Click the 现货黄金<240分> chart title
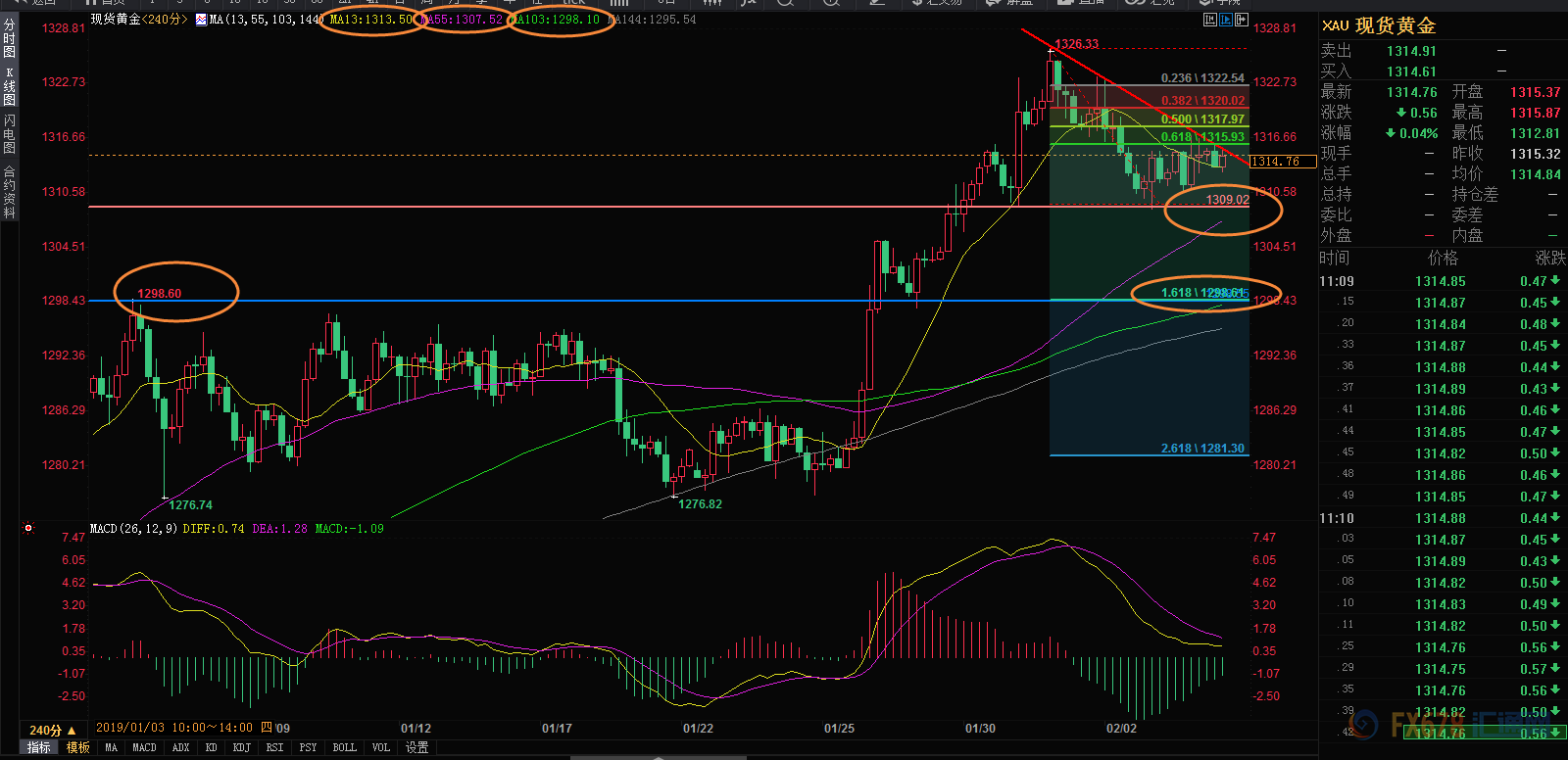Image resolution: width=1568 pixels, height=760 pixels. point(138,20)
